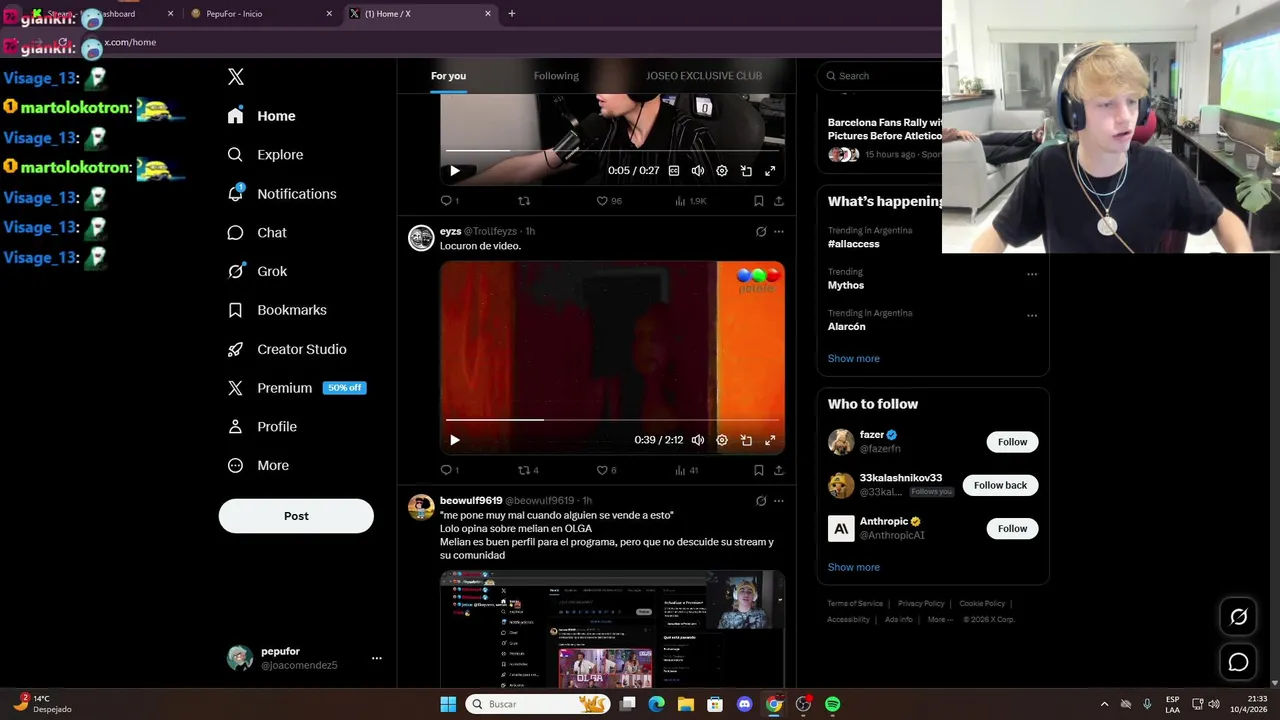Viewport: 1280px width, 720px height.
Task: Click Grok icon on eyzs post
Action: click(761, 232)
